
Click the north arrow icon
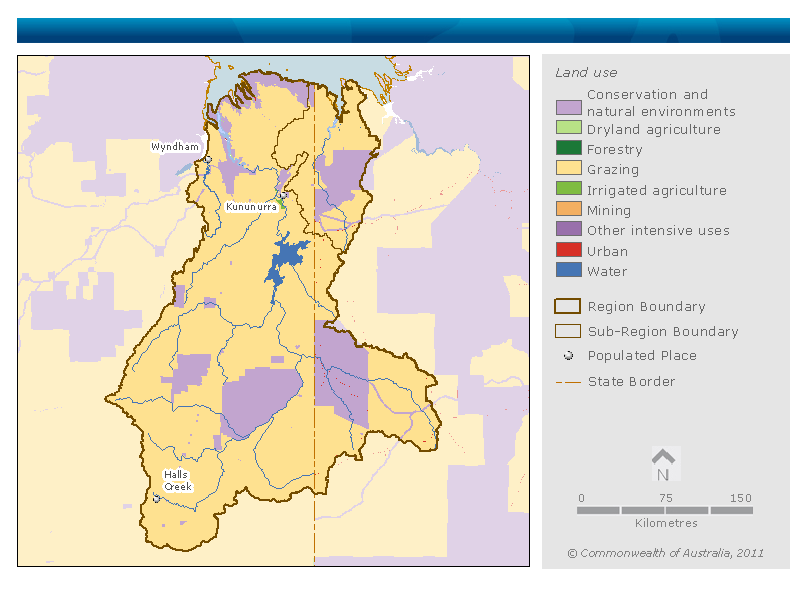(664, 464)
